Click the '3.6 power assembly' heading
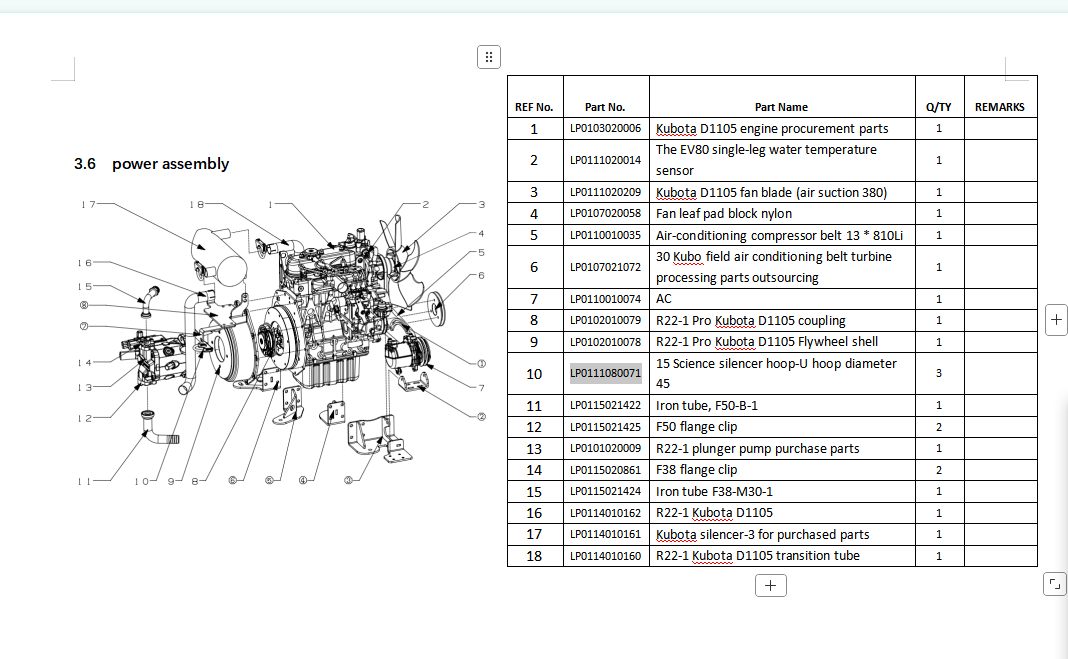 tap(152, 164)
